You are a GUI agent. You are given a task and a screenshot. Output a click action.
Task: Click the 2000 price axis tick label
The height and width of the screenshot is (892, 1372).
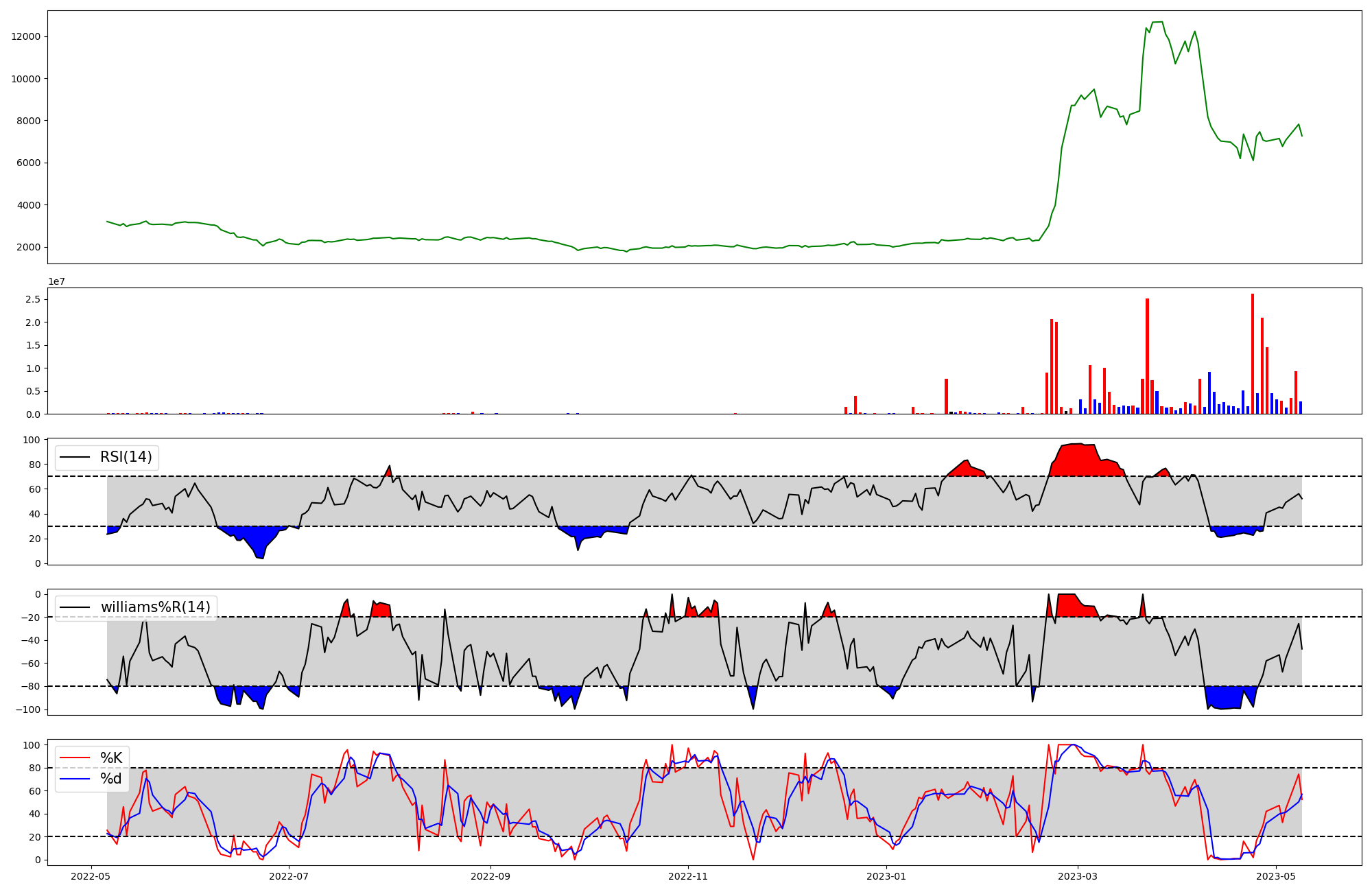(29, 247)
